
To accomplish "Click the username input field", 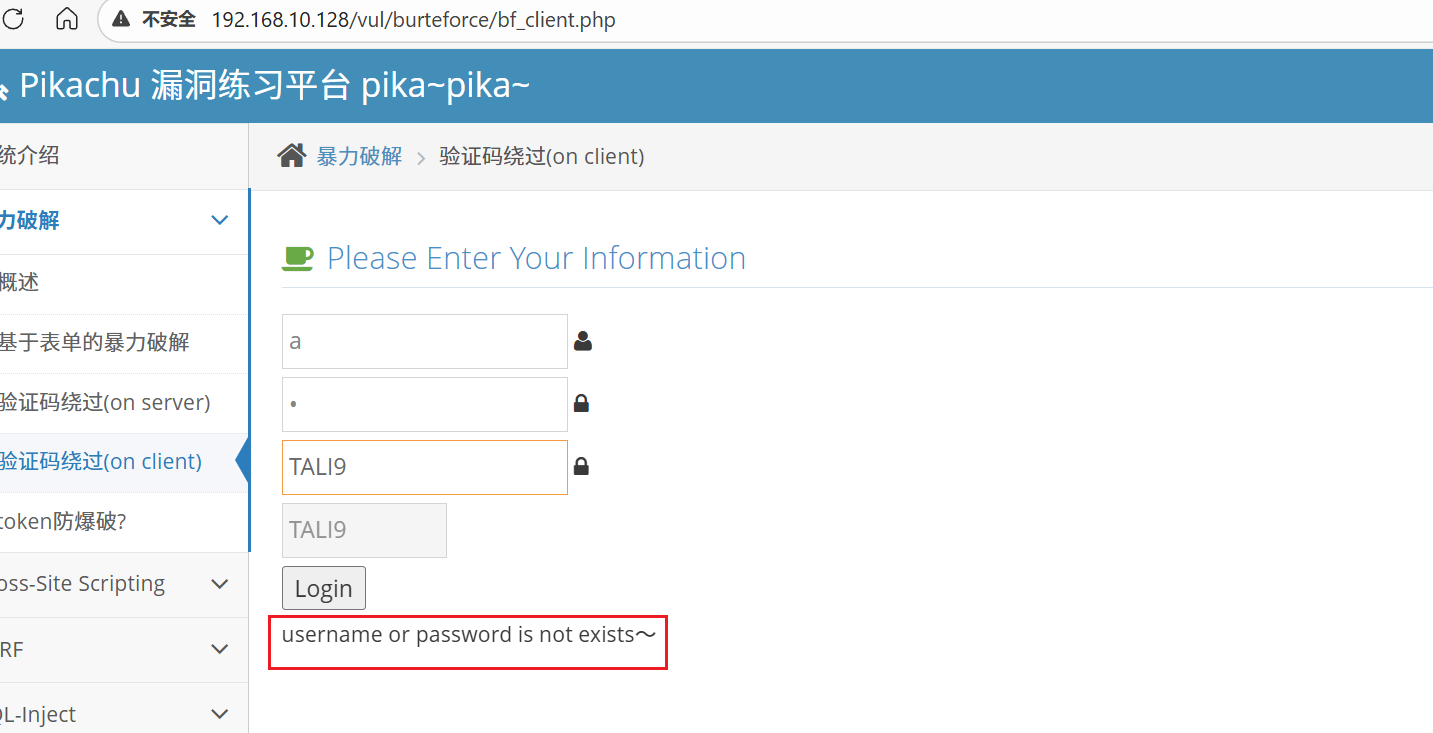I will [424, 342].
